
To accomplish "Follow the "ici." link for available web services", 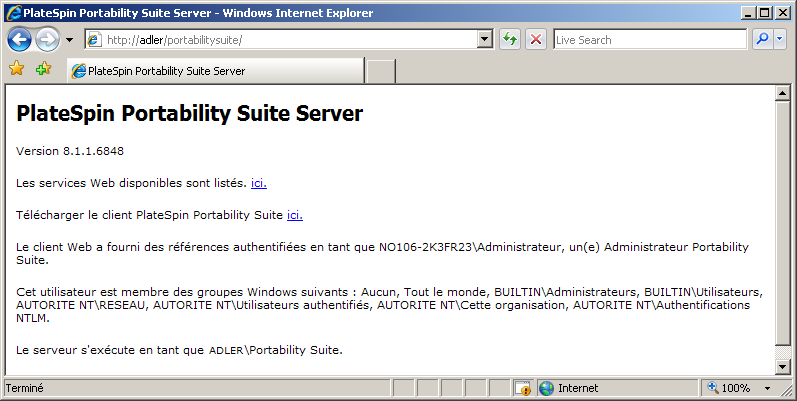I will tap(259, 183).
